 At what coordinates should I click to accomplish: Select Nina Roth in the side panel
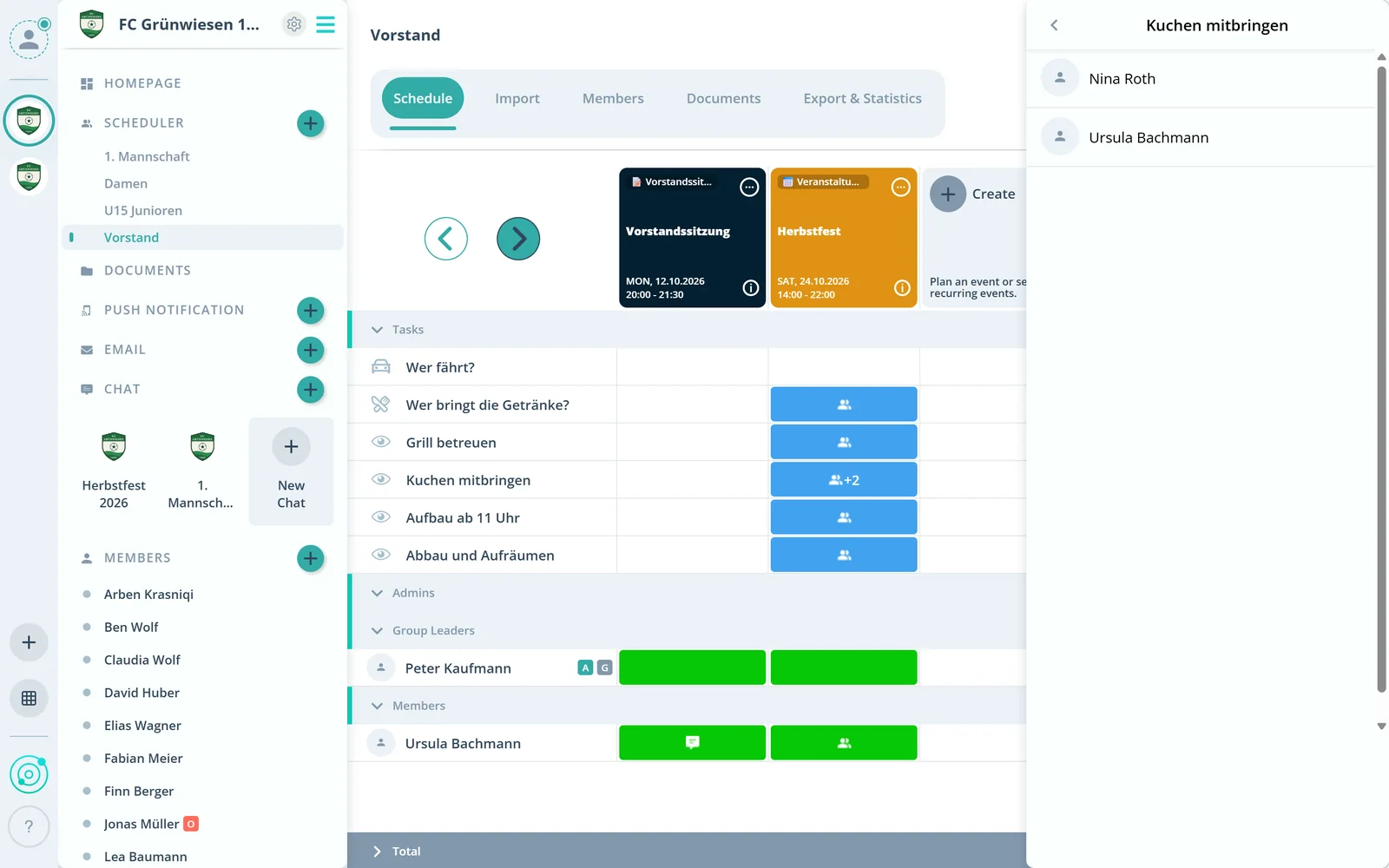[x=1201, y=79]
